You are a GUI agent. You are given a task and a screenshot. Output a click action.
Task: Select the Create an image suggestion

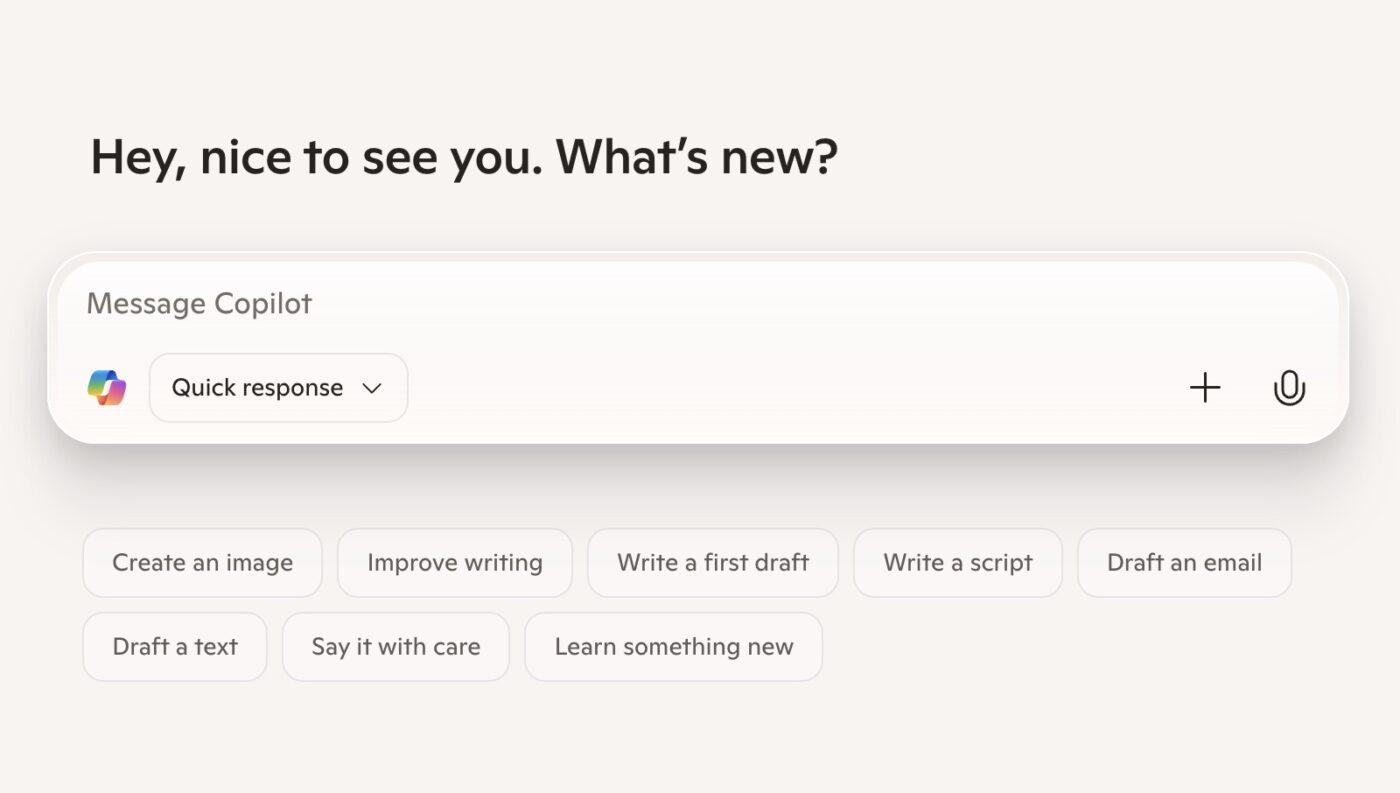pyautogui.click(x=202, y=563)
